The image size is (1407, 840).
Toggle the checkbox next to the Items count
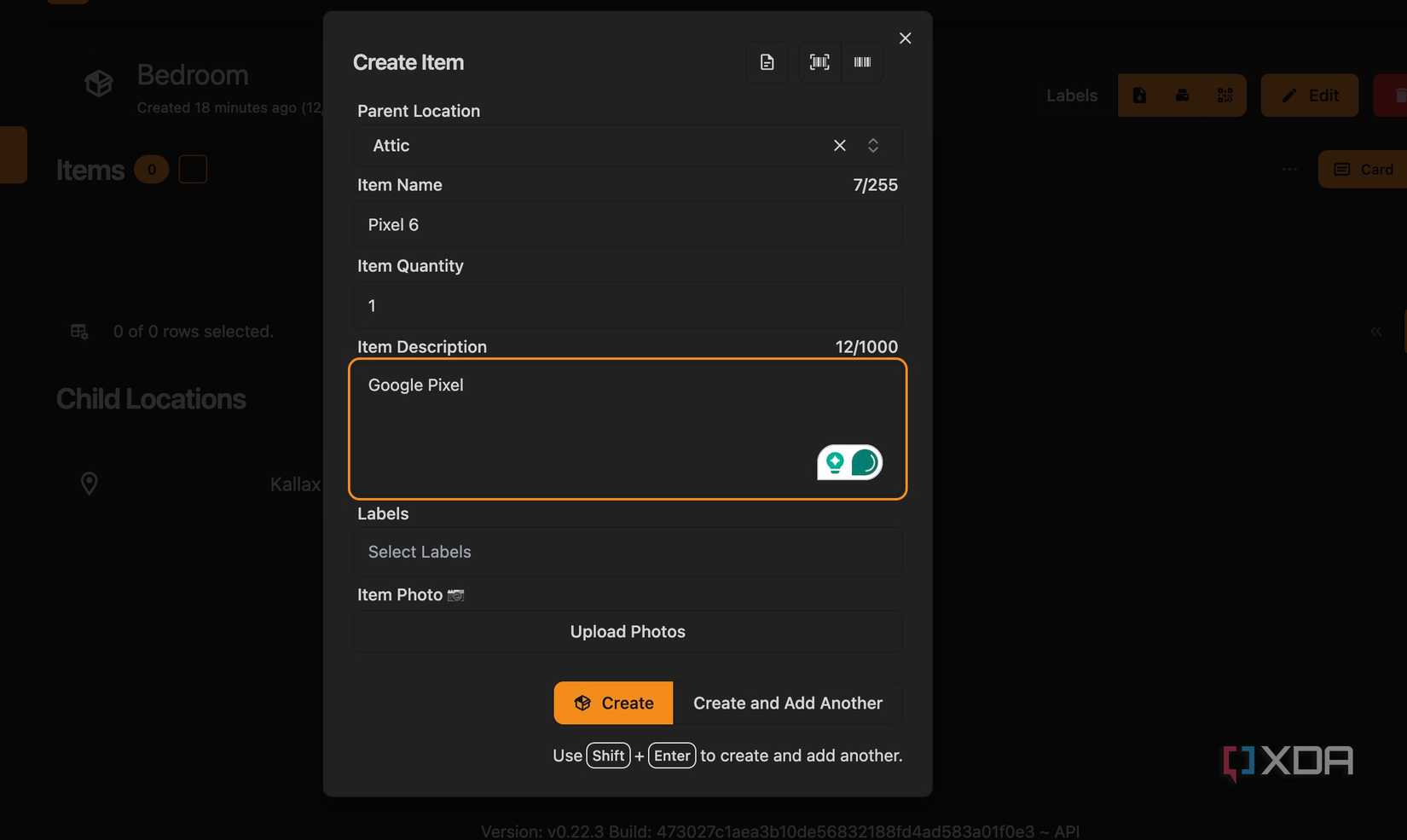pos(194,169)
